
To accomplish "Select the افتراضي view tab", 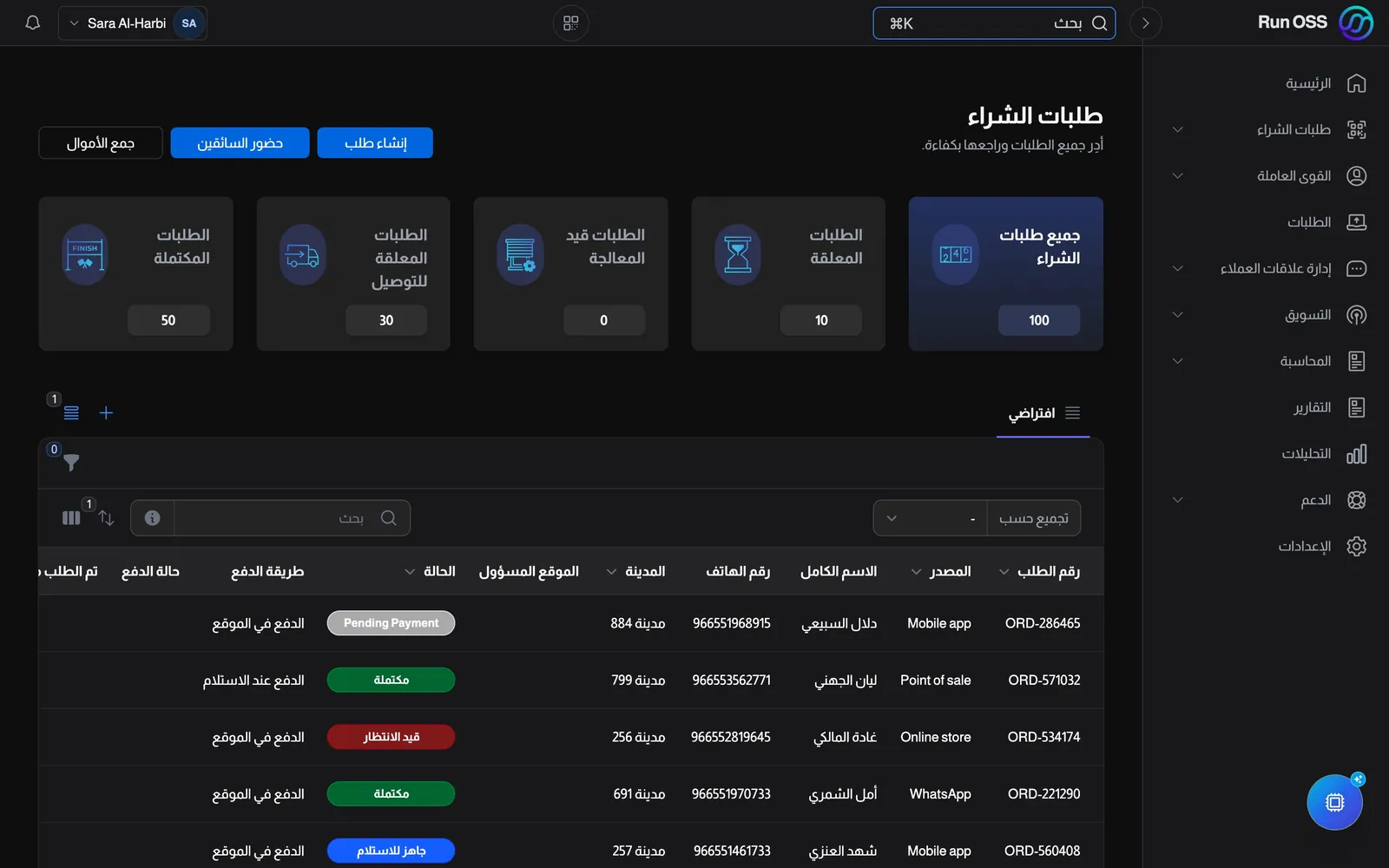I will (1043, 413).
